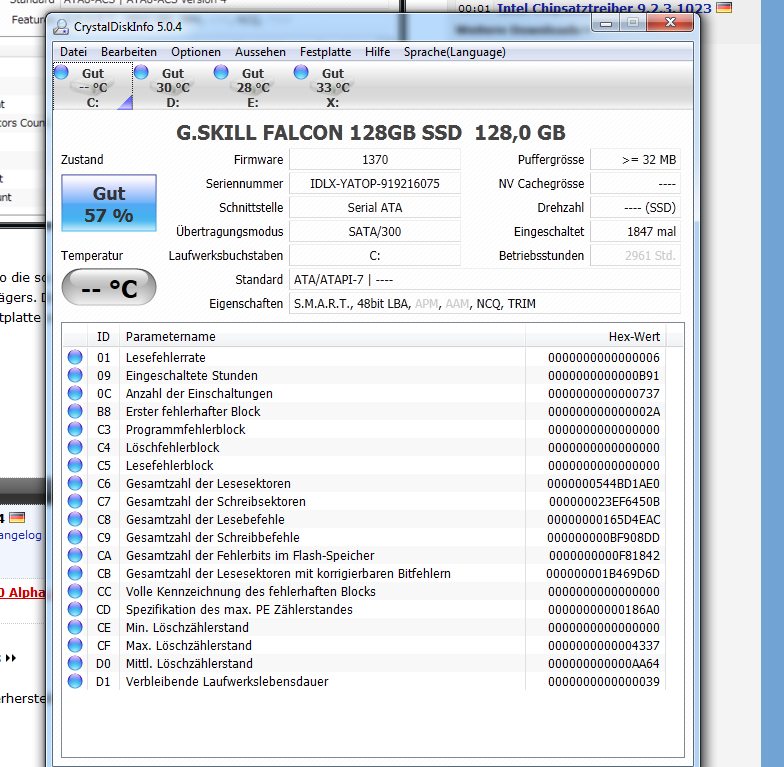784x767 pixels.
Task: Click status icon for Gesamtzahl der Lesebefehle
Action: click(x=75, y=519)
